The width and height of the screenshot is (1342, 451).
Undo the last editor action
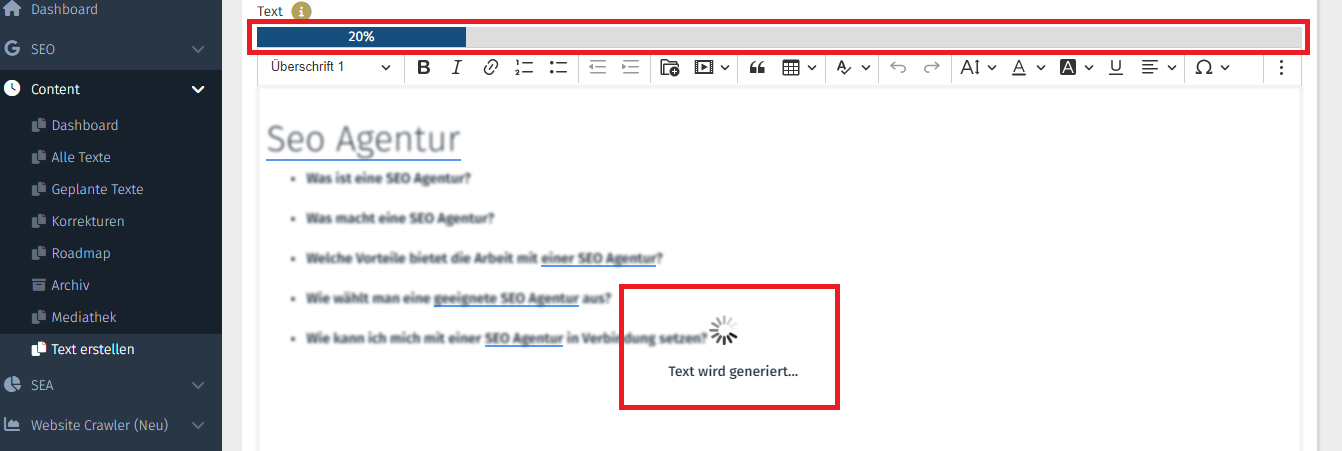tap(898, 67)
